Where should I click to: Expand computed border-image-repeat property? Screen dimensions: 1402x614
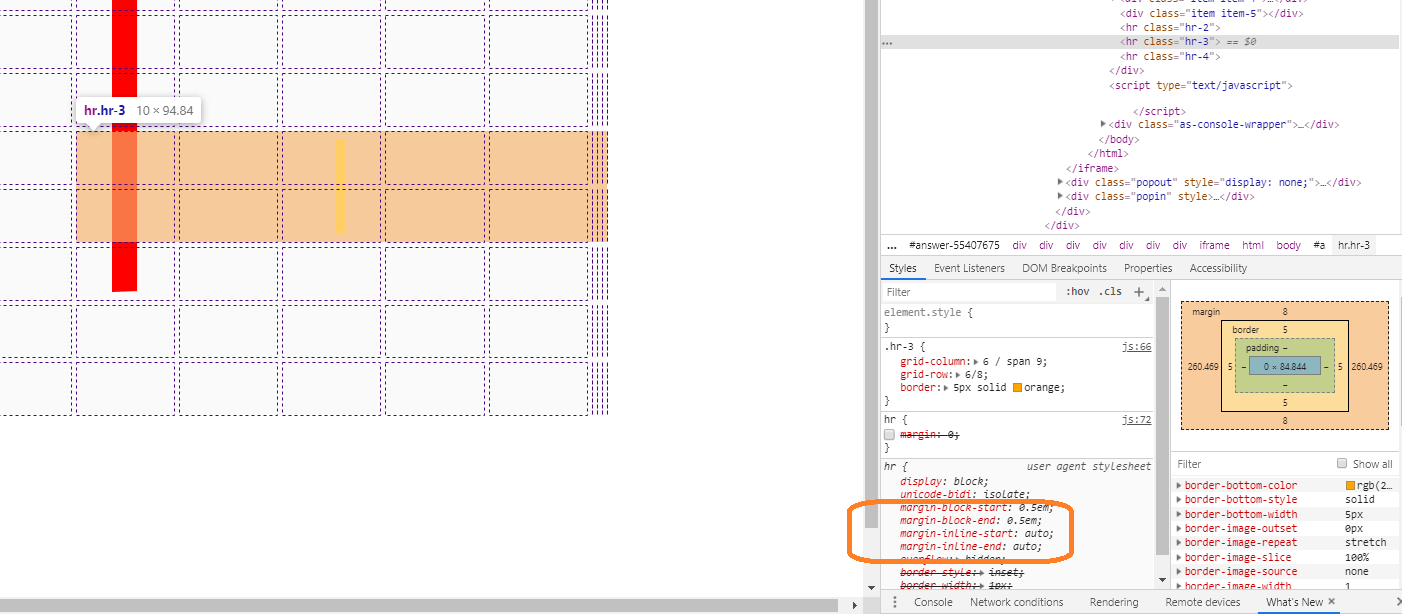pos(1180,543)
